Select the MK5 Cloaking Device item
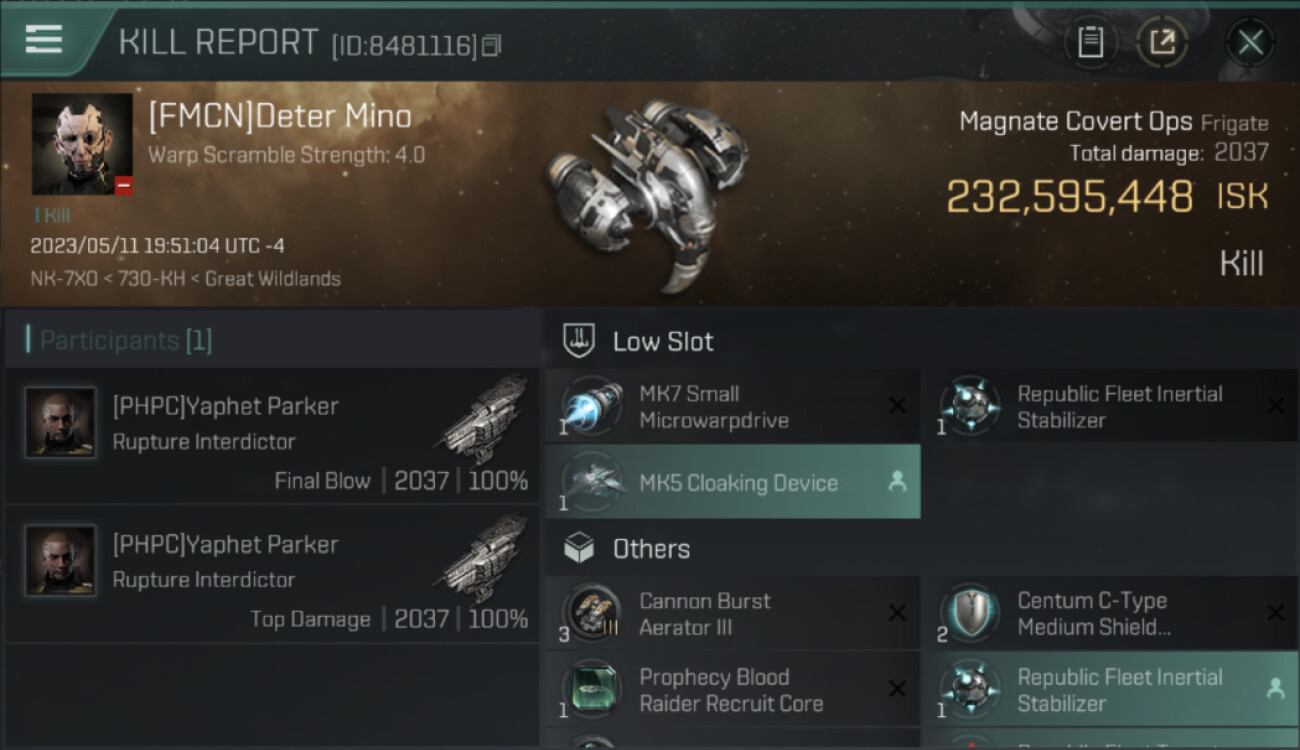Image resolution: width=1300 pixels, height=750 pixels. [737, 483]
